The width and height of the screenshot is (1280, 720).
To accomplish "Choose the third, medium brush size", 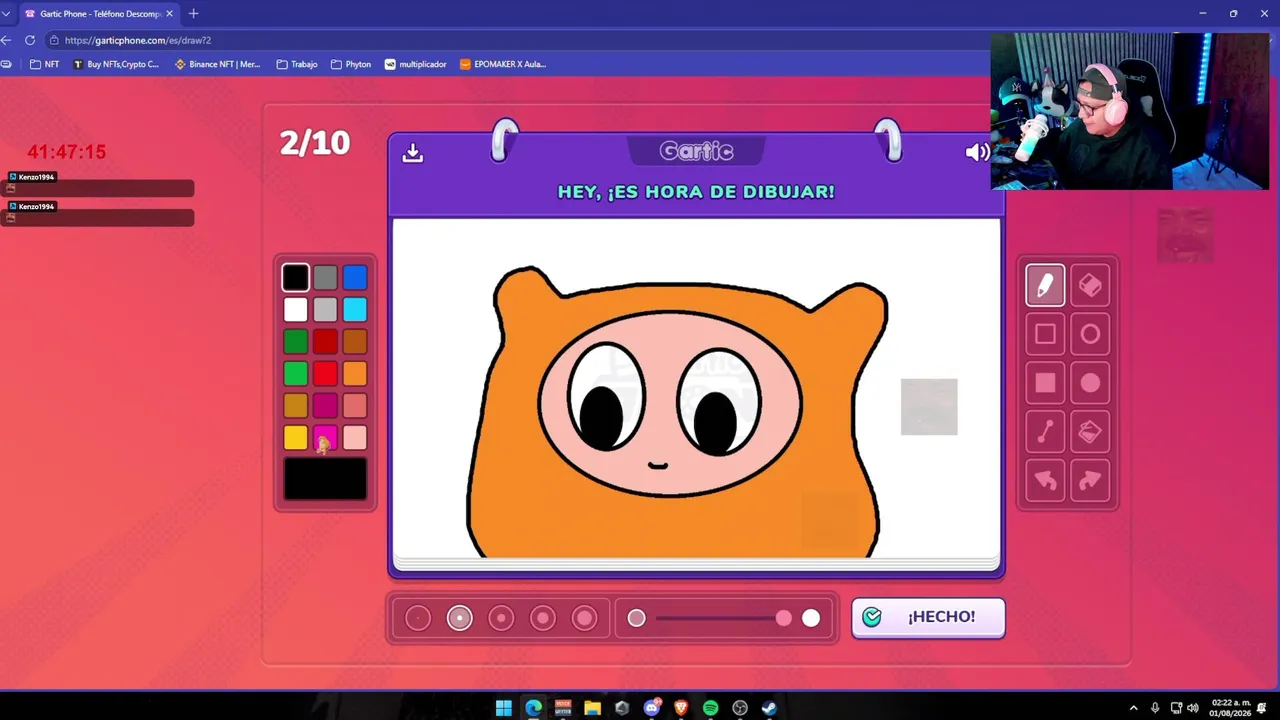I will pyautogui.click(x=501, y=618).
